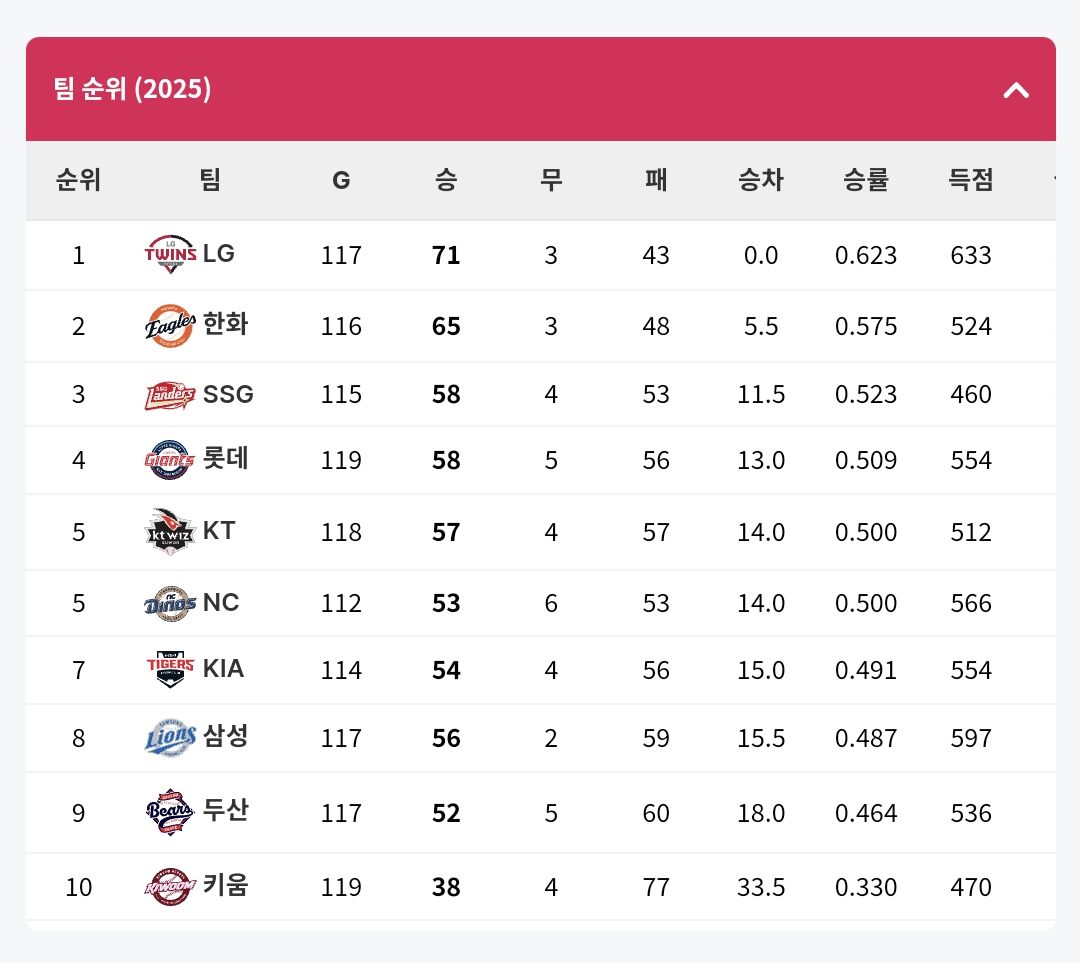Image resolution: width=1080 pixels, height=963 pixels.
Task: Click the 승 column header
Action: (446, 180)
